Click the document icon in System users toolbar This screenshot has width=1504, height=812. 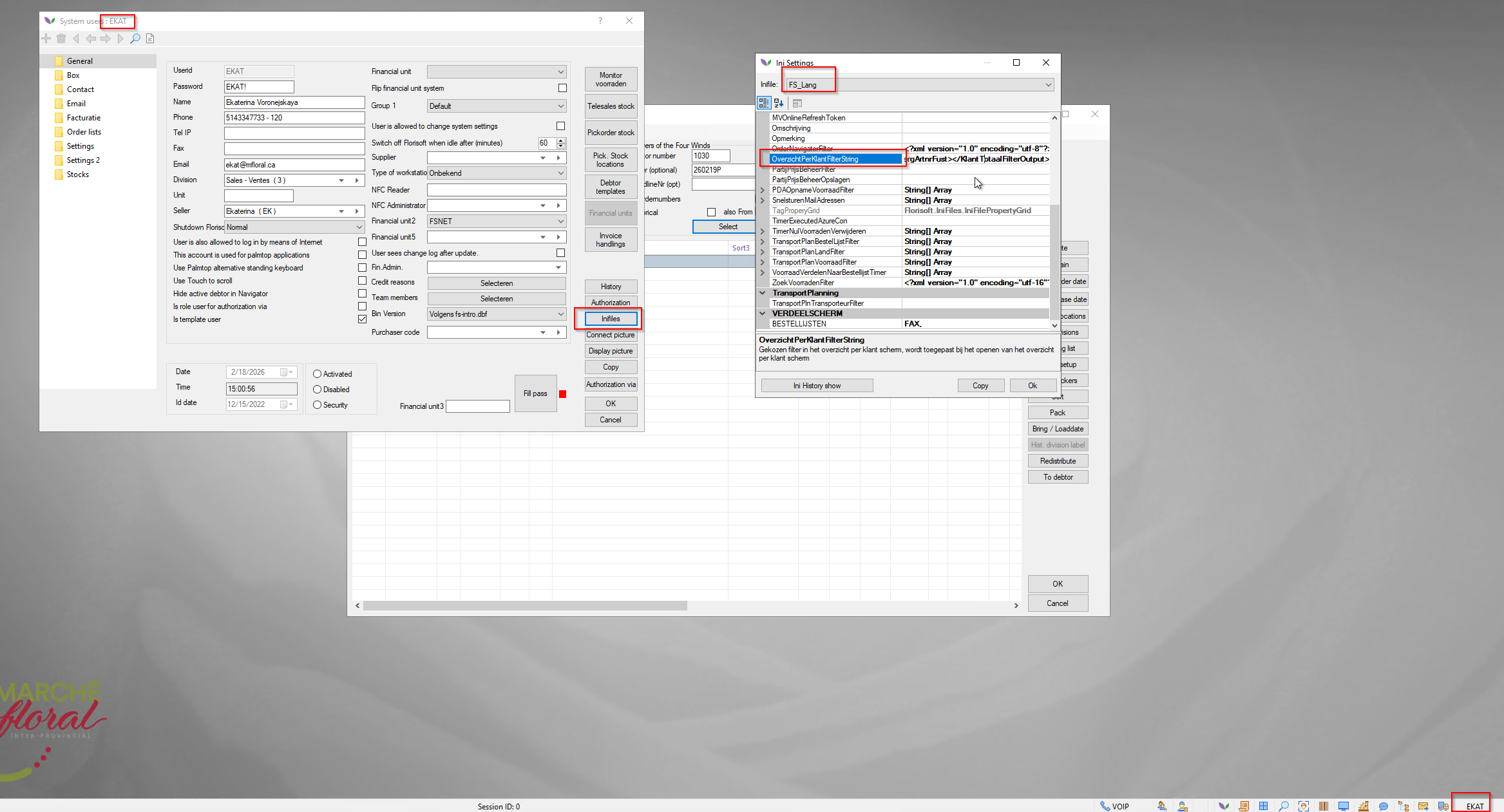click(150, 39)
